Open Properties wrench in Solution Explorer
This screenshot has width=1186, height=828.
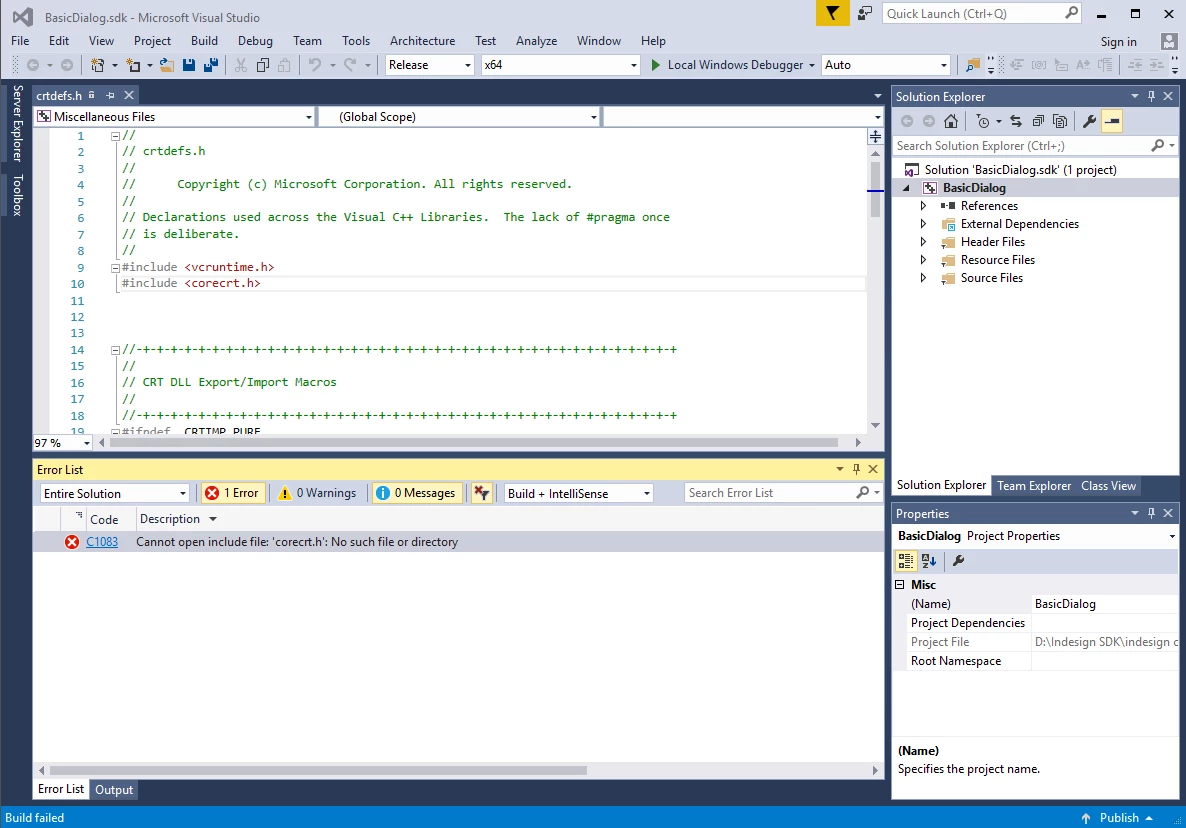click(x=1089, y=121)
